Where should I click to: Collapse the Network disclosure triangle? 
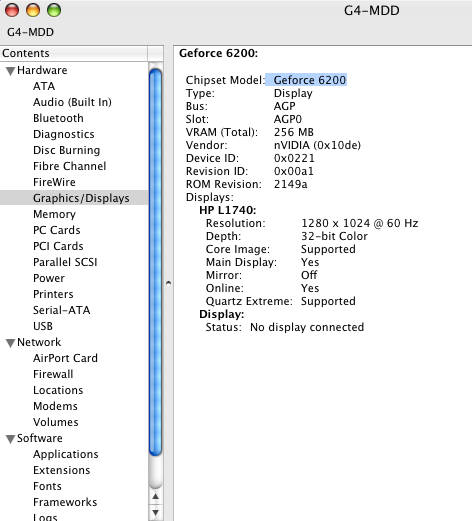[10, 343]
